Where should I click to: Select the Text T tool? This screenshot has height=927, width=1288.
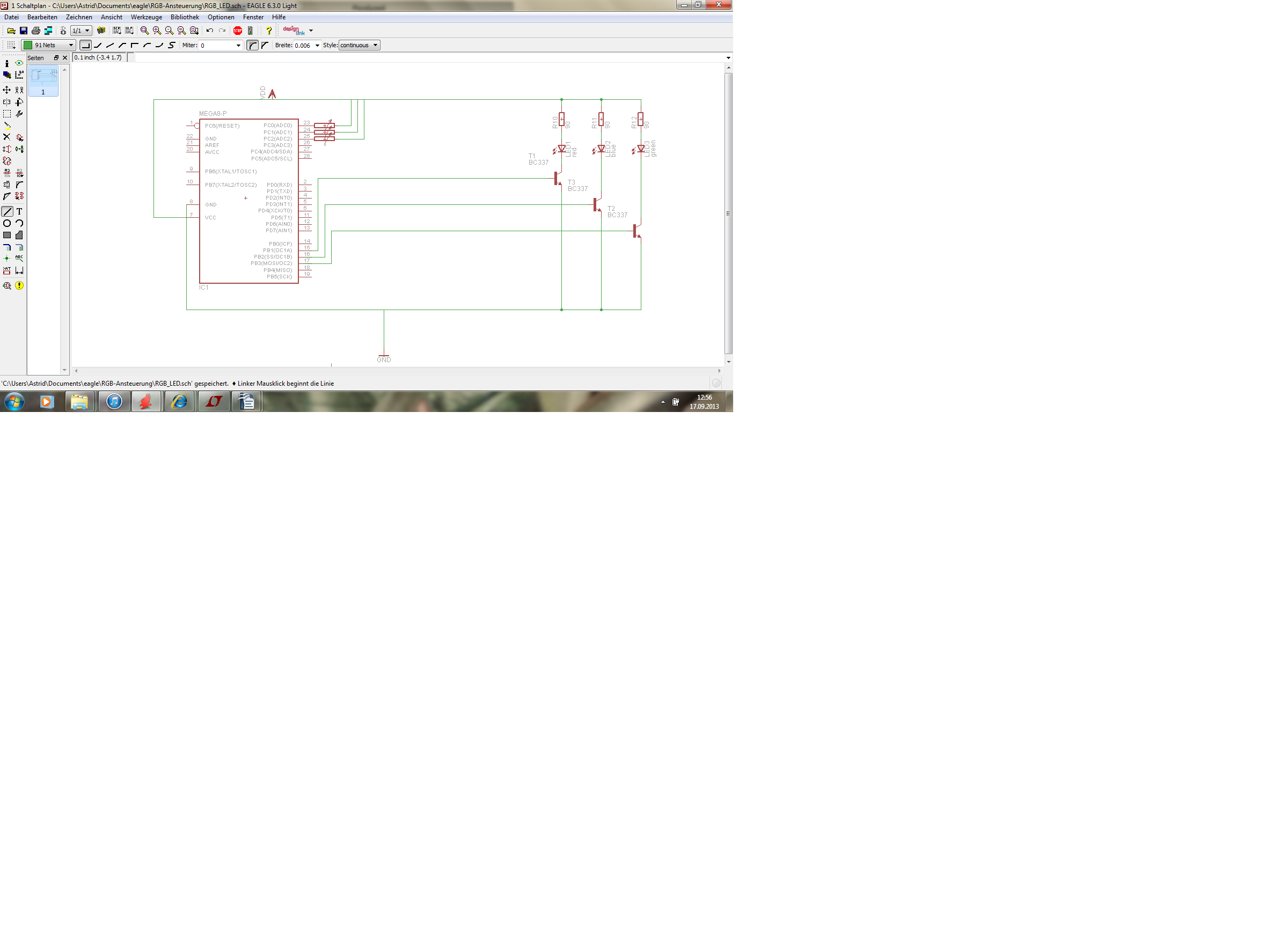tap(19, 212)
